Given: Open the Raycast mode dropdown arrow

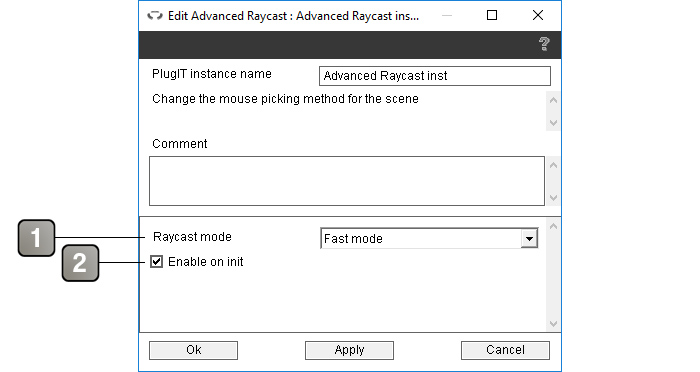Looking at the screenshot, I should (x=529, y=238).
